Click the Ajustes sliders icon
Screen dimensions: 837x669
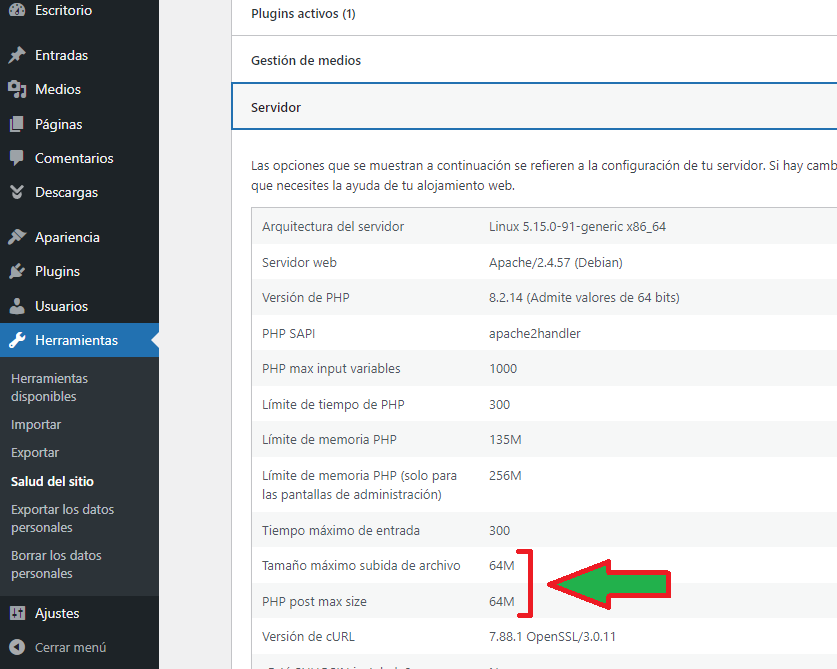pos(17,613)
